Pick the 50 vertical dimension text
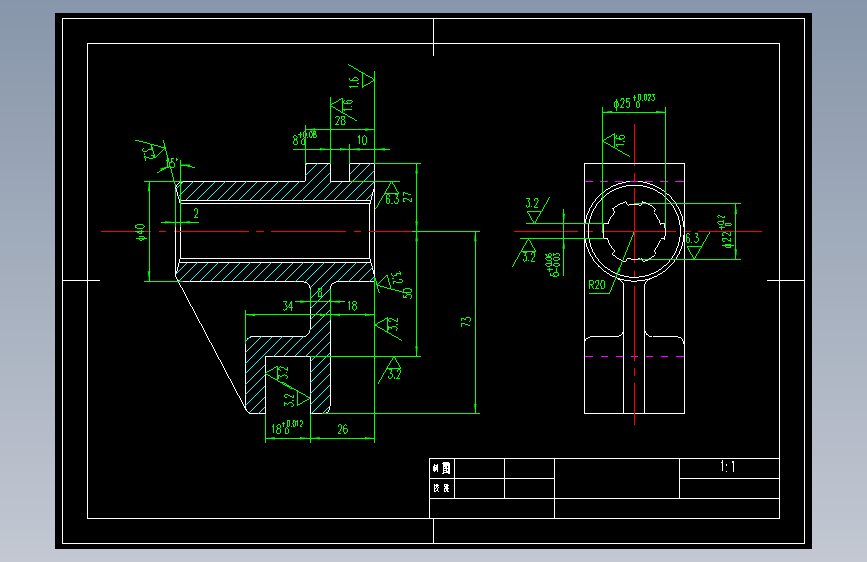The image size is (867, 562). click(x=408, y=293)
